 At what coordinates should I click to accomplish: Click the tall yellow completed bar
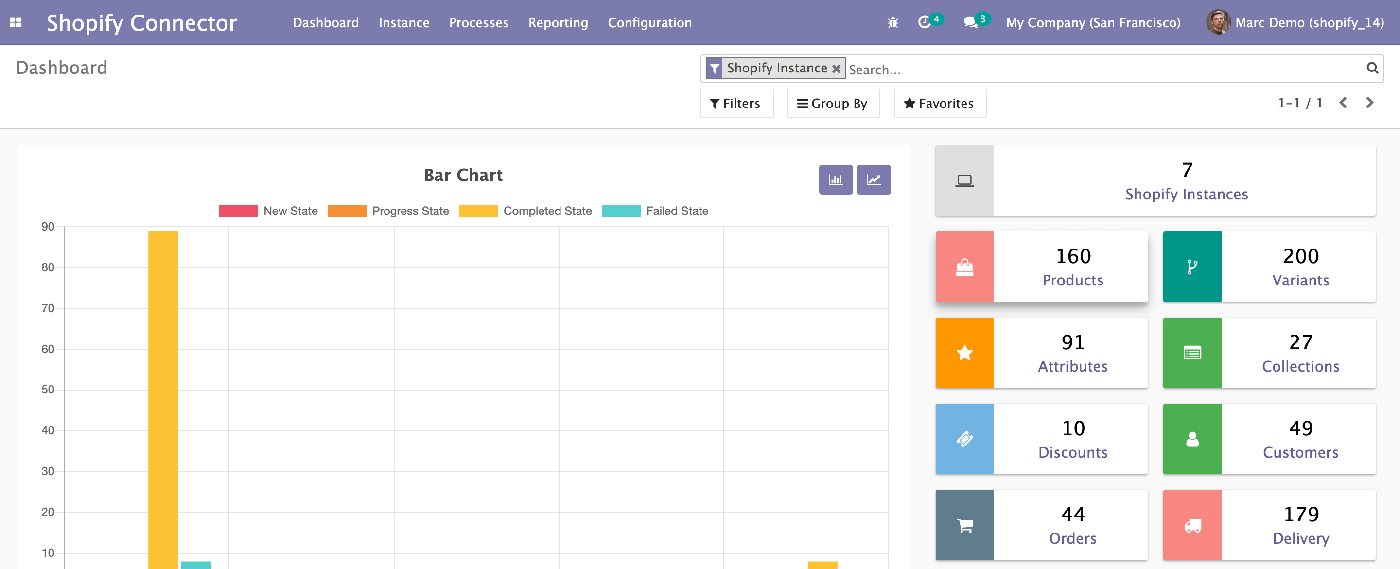[x=163, y=400]
